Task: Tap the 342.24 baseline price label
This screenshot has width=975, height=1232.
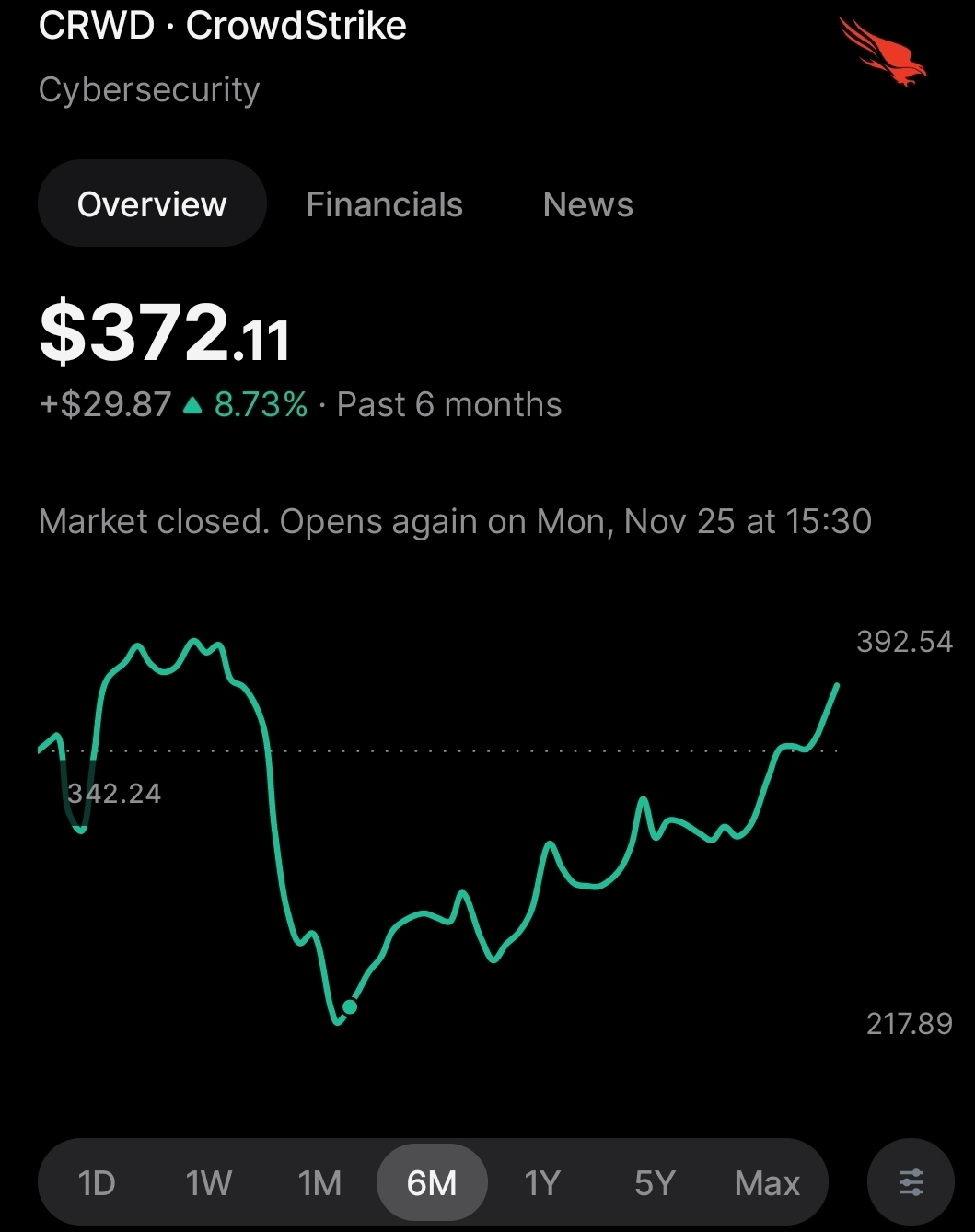Action: (114, 794)
